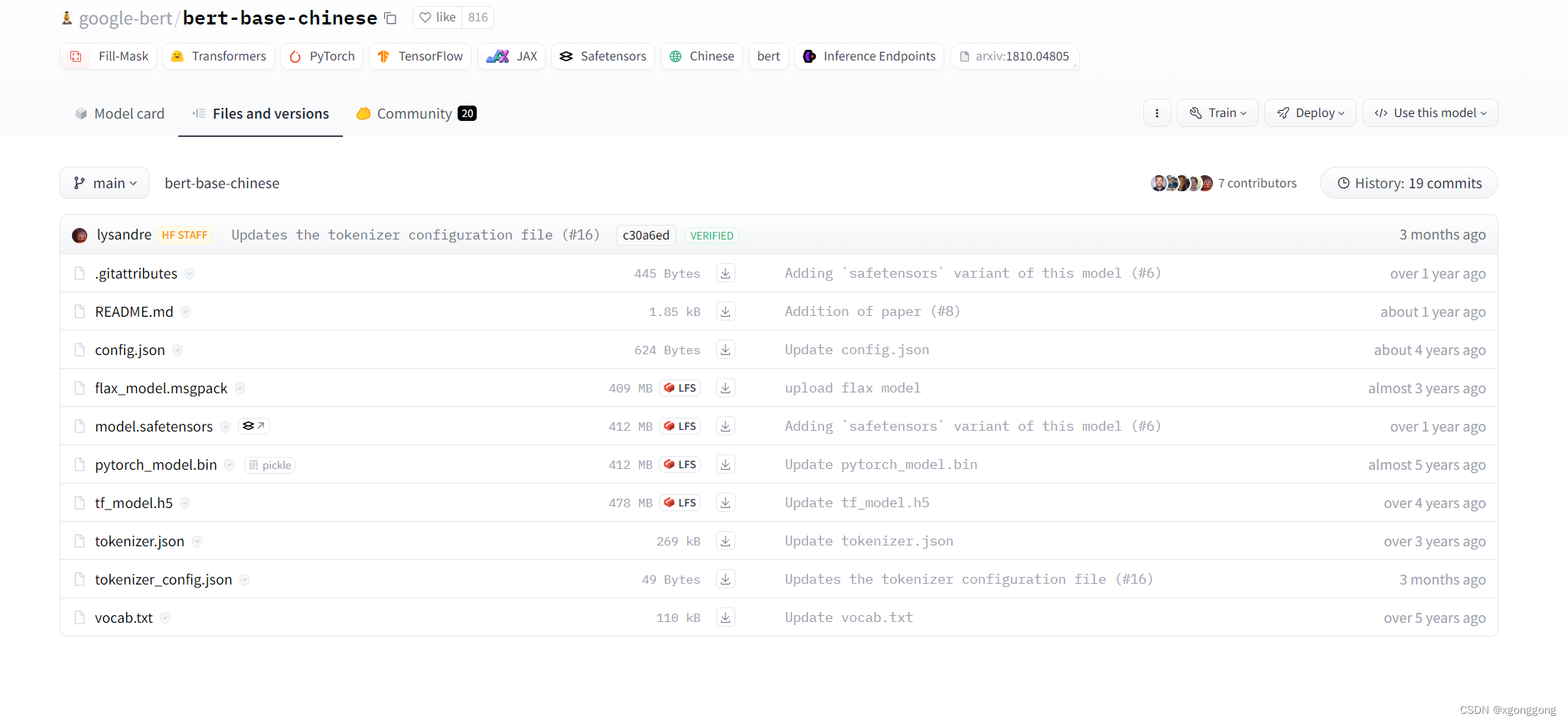
Task: Open the 'upload flax model' commit
Action: pyautogui.click(x=852, y=388)
